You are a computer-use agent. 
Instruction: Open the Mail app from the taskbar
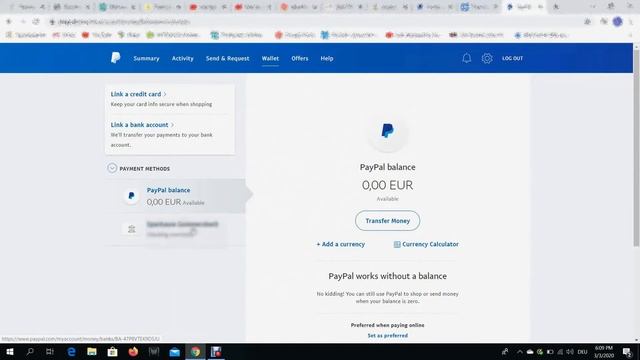[175, 351]
